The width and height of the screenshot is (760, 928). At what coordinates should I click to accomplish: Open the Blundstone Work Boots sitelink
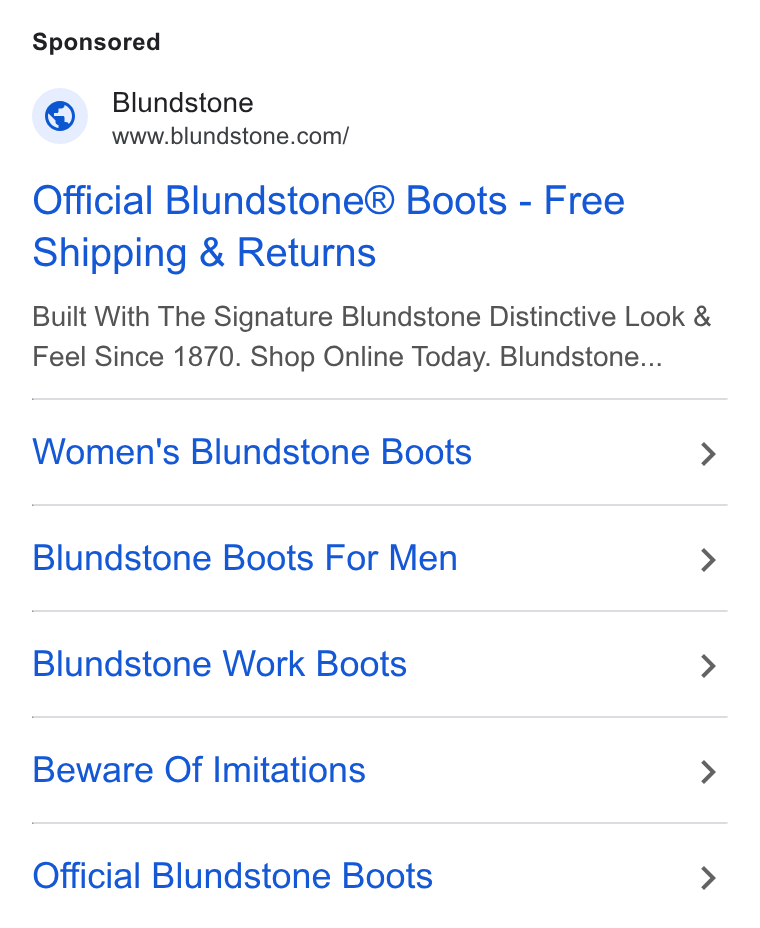coord(219,664)
